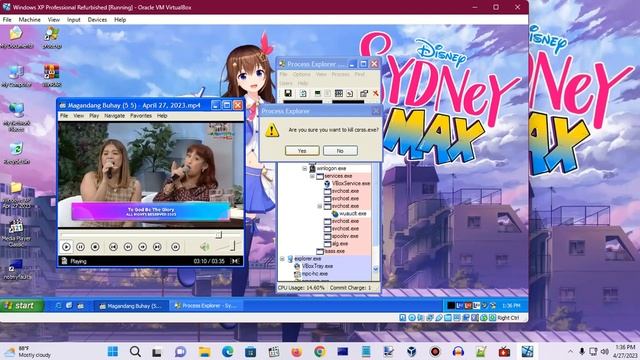Open My Network Places desktop icon
Viewport: 640px width, 360px height.
coord(17,117)
